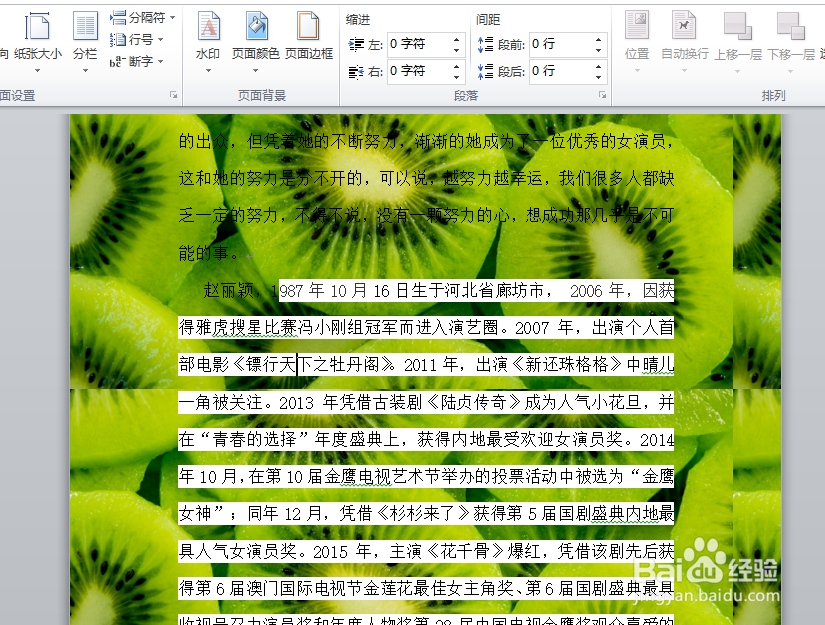Expand the 分栏 dropdown arrow
This screenshot has width=825, height=625.
(x=85, y=70)
